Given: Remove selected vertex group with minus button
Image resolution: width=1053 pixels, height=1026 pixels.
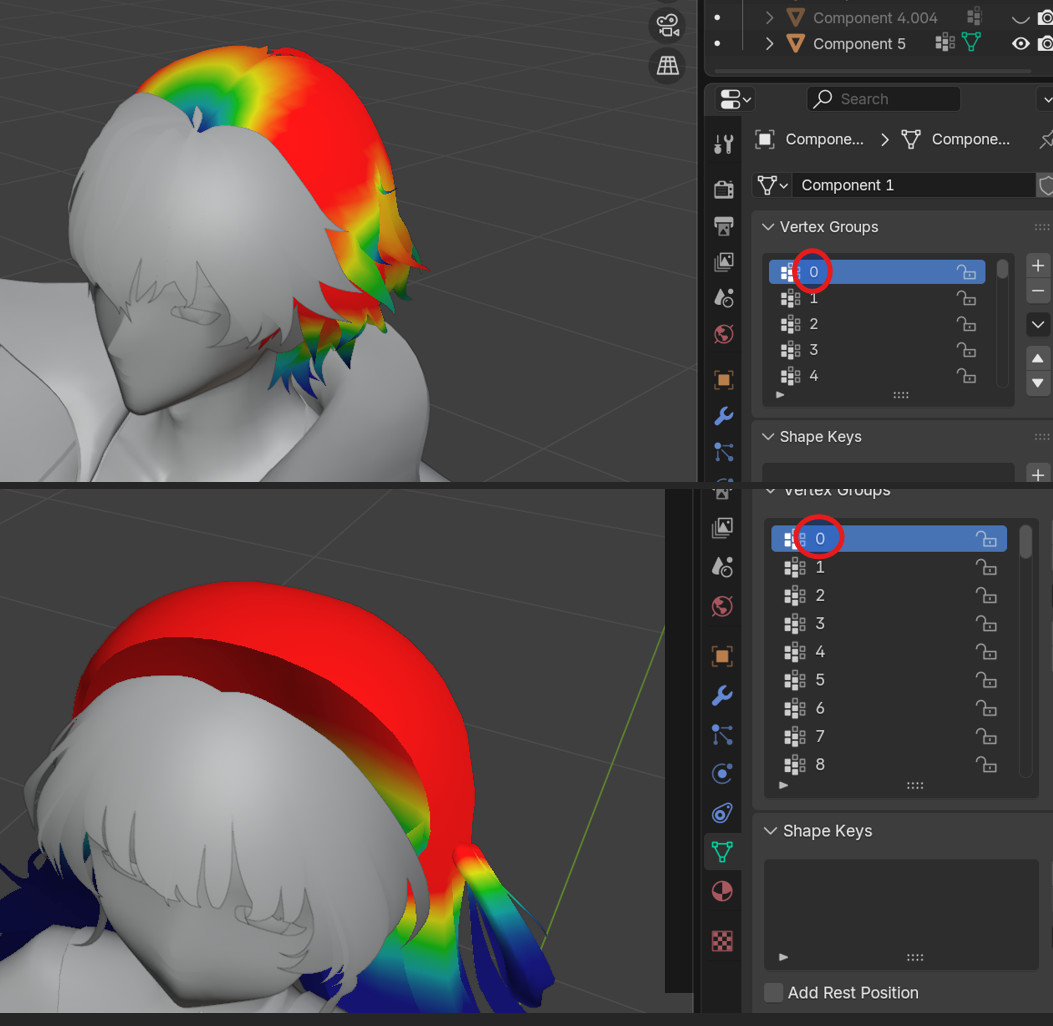Looking at the screenshot, I should pyautogui.click(x=1037, y=291).
